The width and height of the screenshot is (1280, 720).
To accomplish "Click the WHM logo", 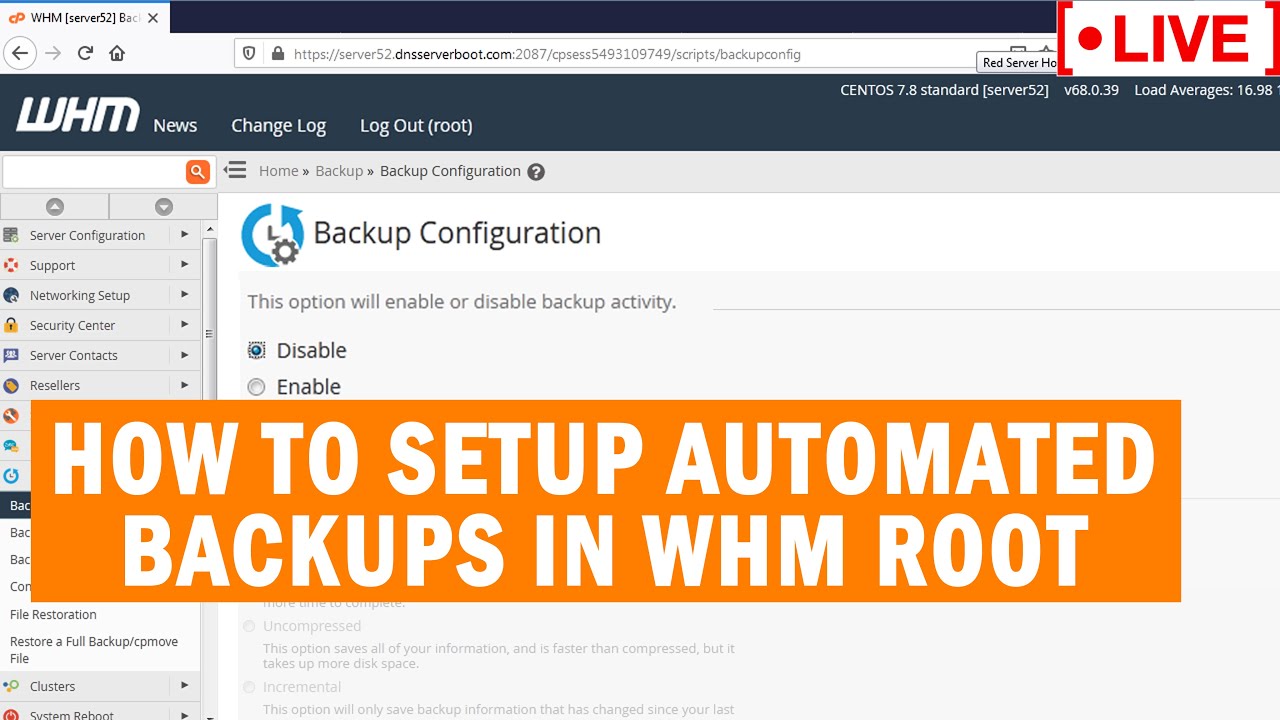I will [x=78, y=115].
